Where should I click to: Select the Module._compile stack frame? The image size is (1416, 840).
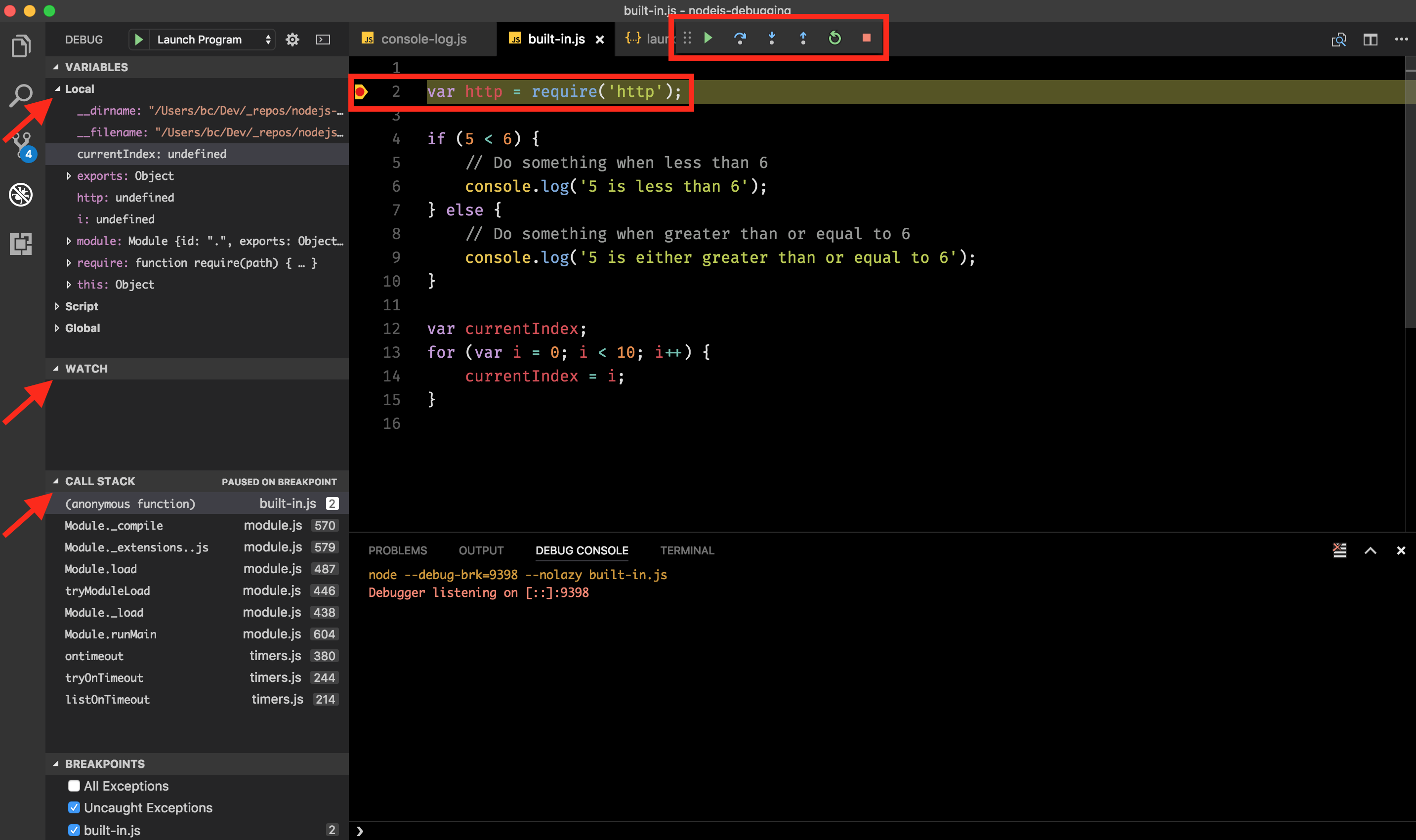click(197, 525)
